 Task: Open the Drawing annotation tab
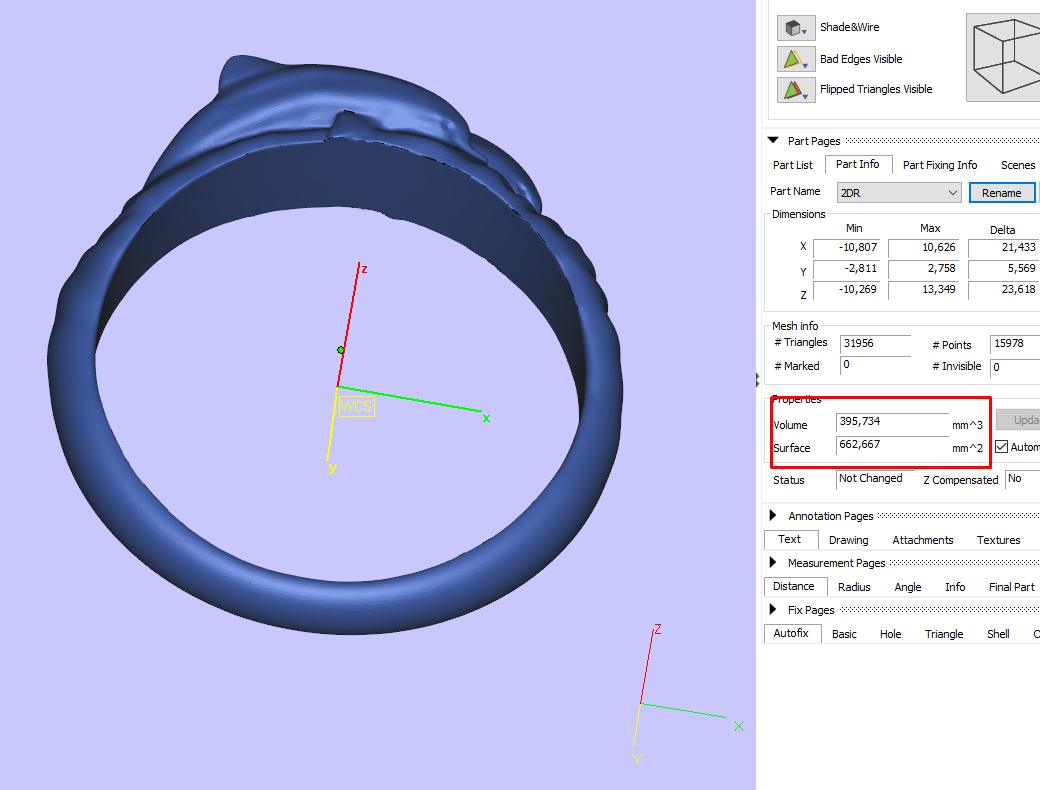pyautogui.click(x=848, y=540)
